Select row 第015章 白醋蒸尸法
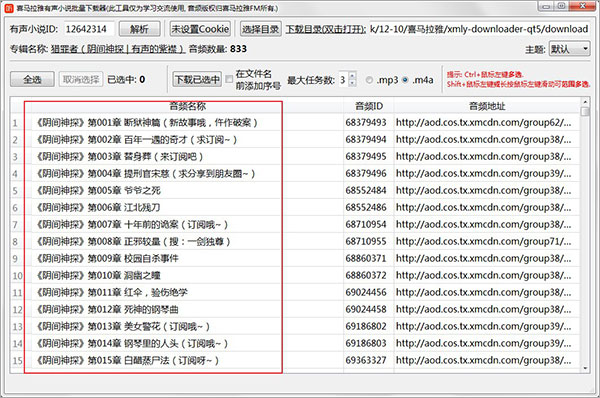This screenshot has height=398, width=600. [x=188, y=360]
